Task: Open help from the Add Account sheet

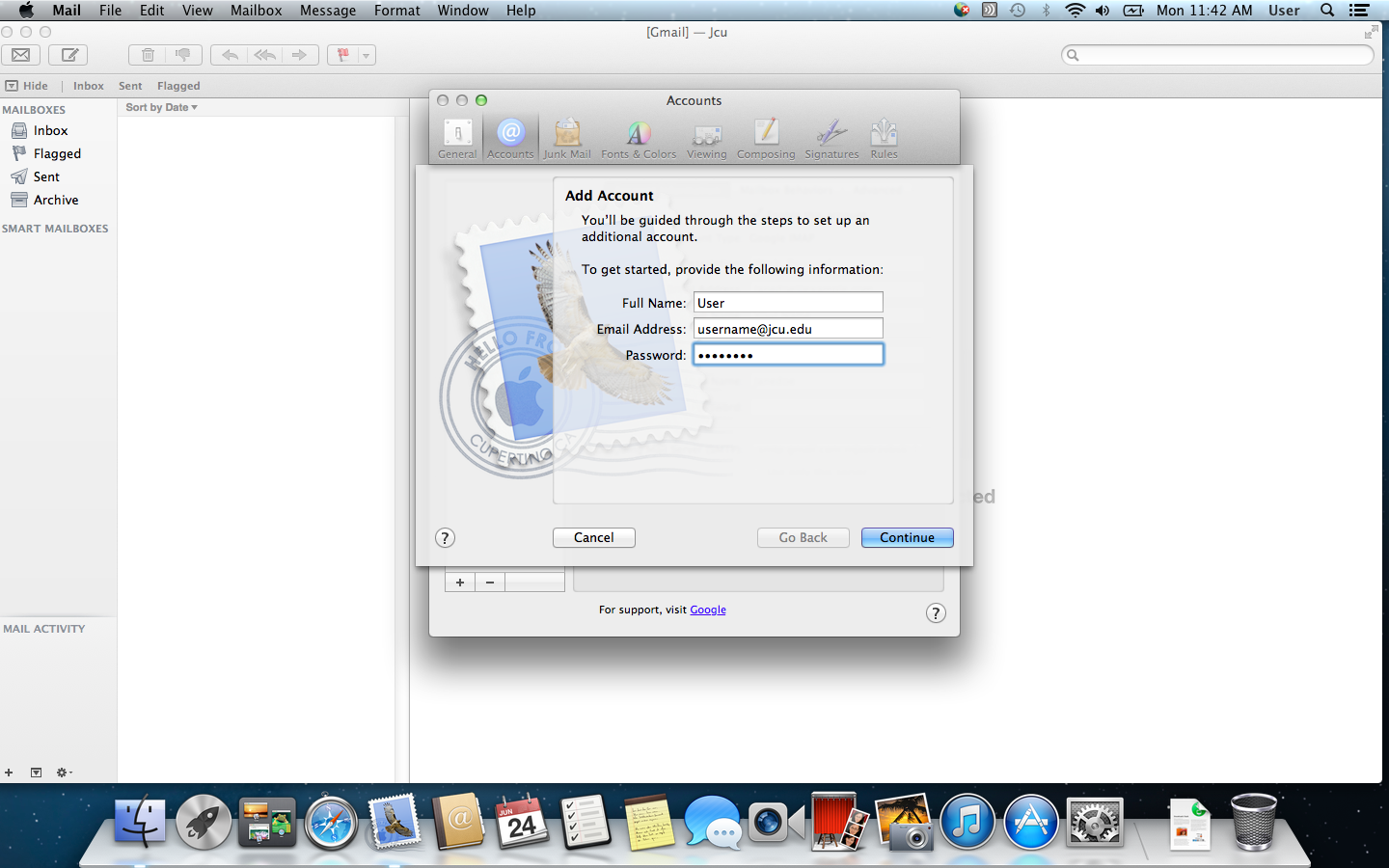Action: click(x=445, y=538)
